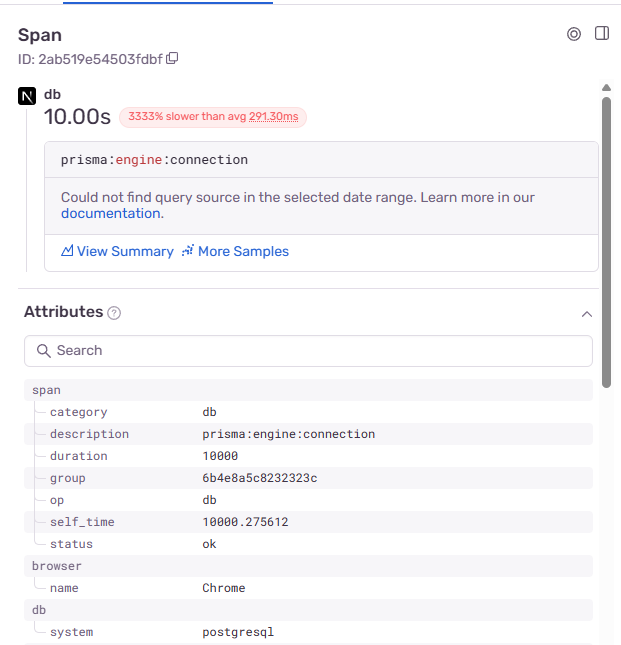This screenshot has width=621, height=645.
Task: Select the span group in attributes tree
Action: point(47,390)
